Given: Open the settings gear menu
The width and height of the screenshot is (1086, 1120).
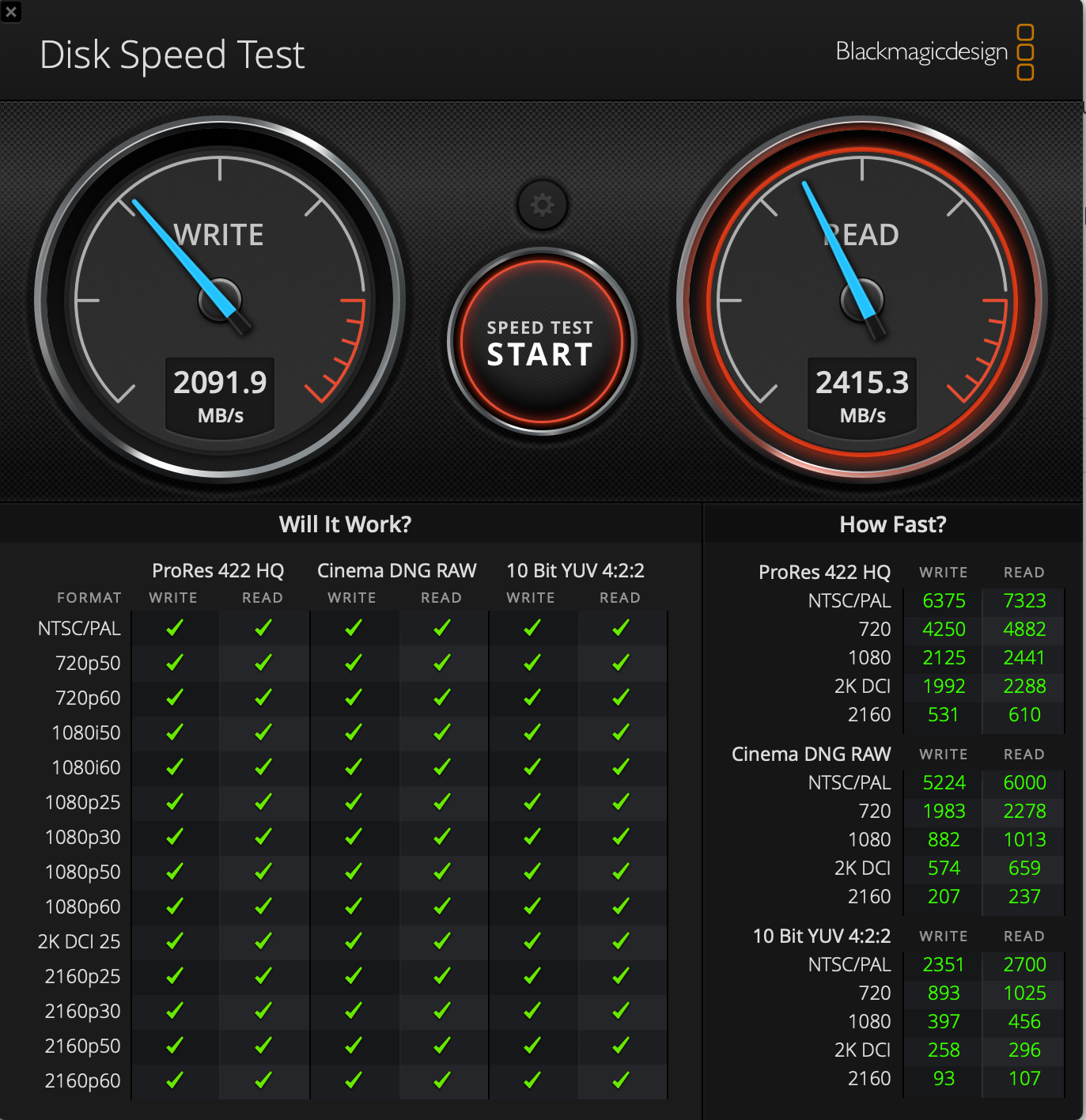Looking at the screenshot, I should (x=543, y=204).
